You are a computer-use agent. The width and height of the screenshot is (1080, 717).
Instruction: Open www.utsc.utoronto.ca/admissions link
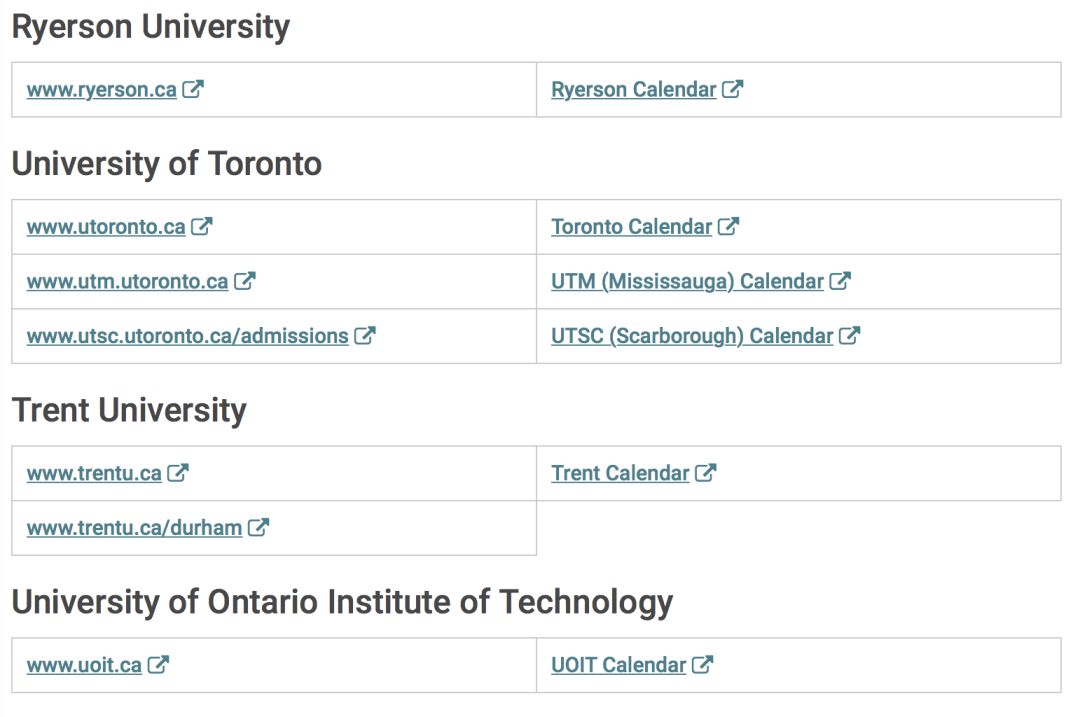187,336
